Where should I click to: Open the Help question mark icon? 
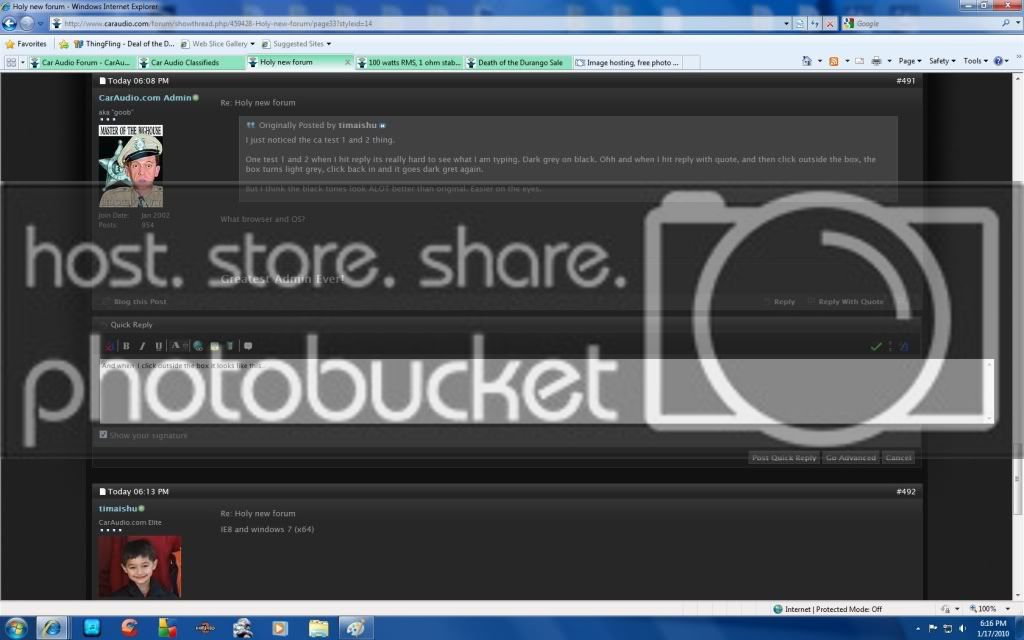pos(998,61)
